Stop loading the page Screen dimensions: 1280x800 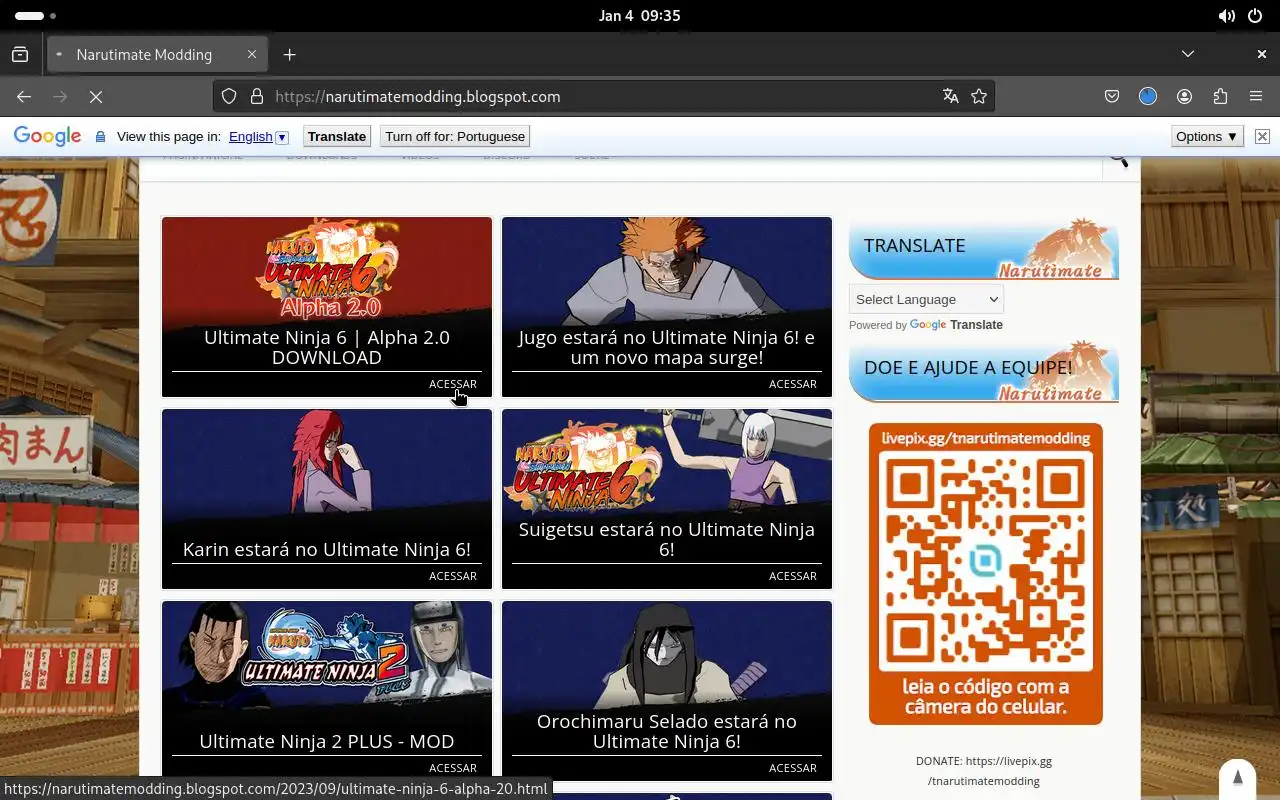click(x=96, y=96)
